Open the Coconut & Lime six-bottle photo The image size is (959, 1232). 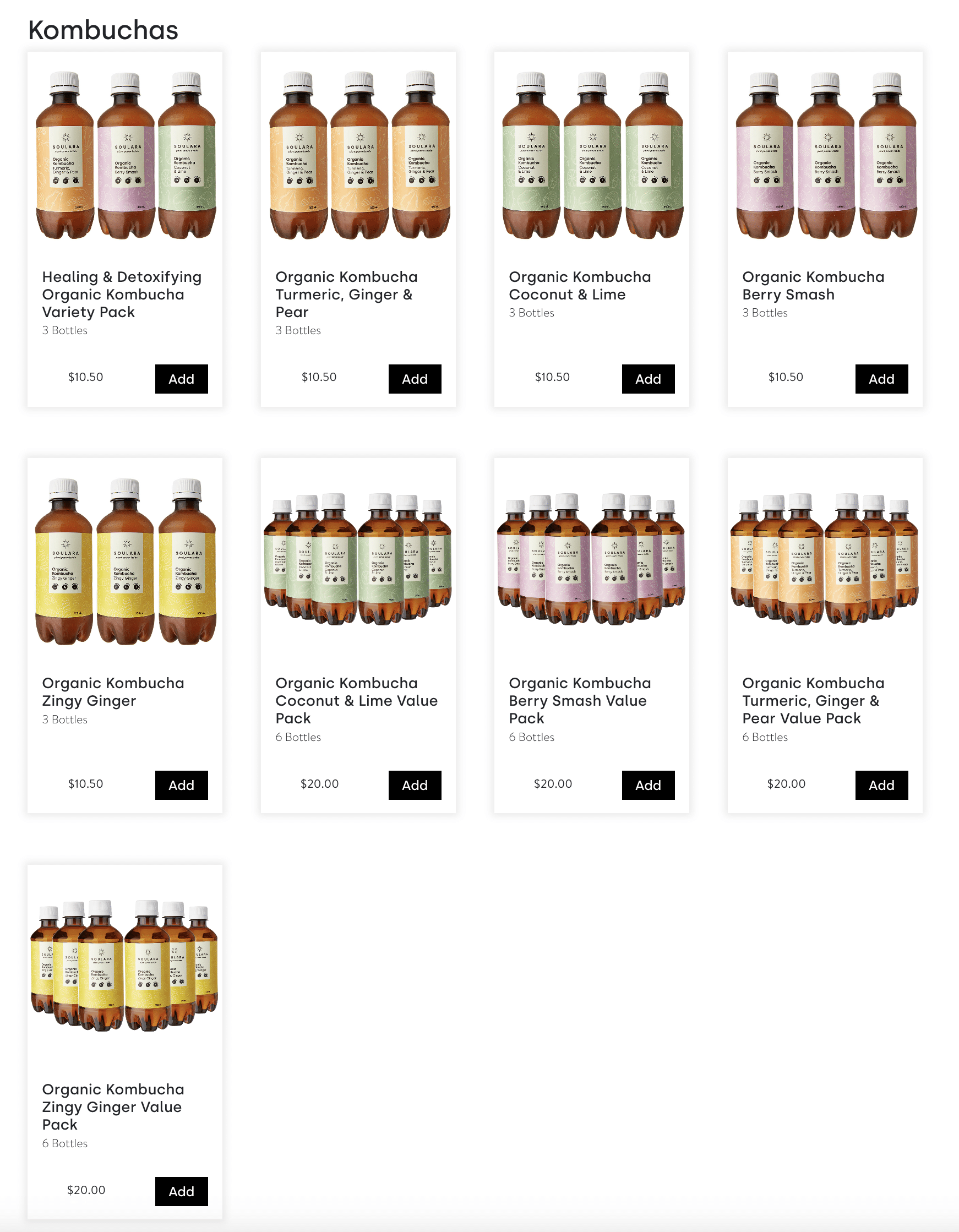click(x=358, y=558)
